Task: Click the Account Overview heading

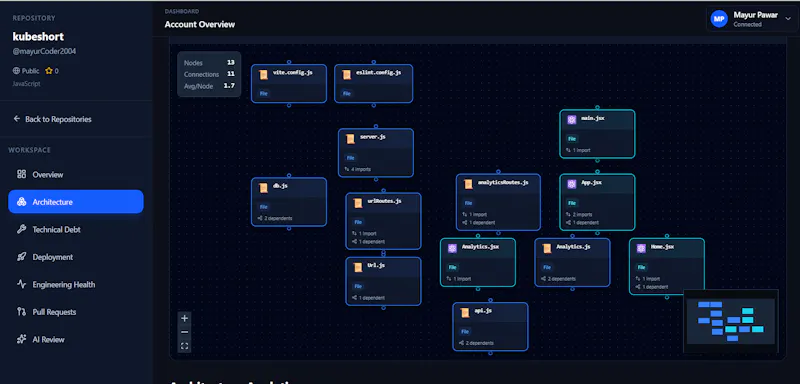Action: 200,24
